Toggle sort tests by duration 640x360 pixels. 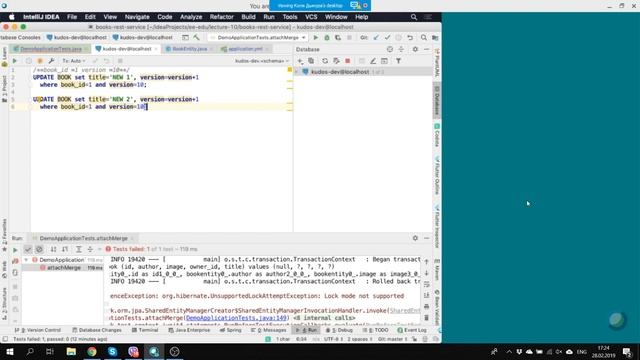pos(65,249)
